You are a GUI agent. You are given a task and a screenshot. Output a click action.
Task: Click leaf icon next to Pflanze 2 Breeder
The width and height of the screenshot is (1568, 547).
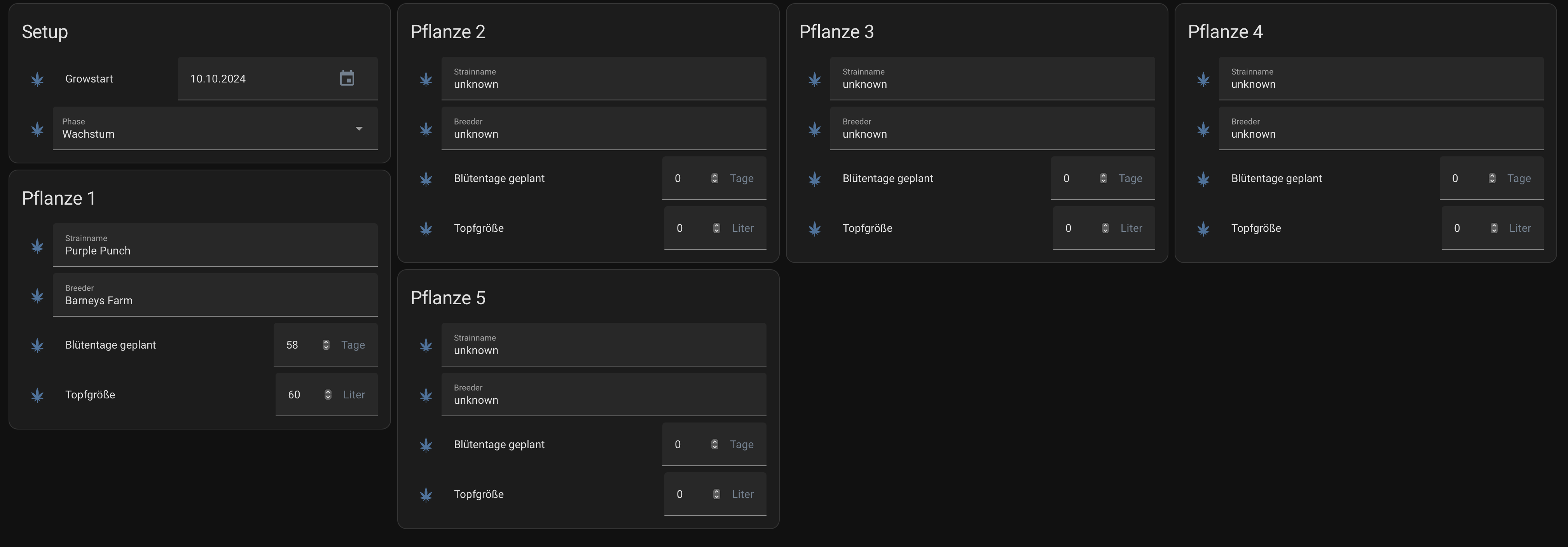426,129
